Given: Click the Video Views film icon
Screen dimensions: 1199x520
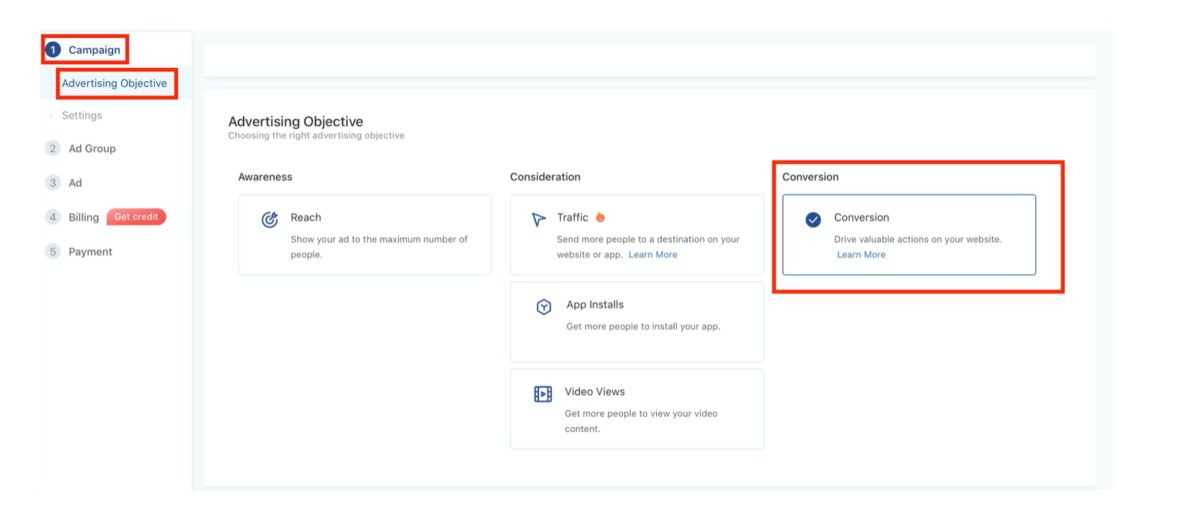Looking at the screenshot, I should (x=543, y=394).
